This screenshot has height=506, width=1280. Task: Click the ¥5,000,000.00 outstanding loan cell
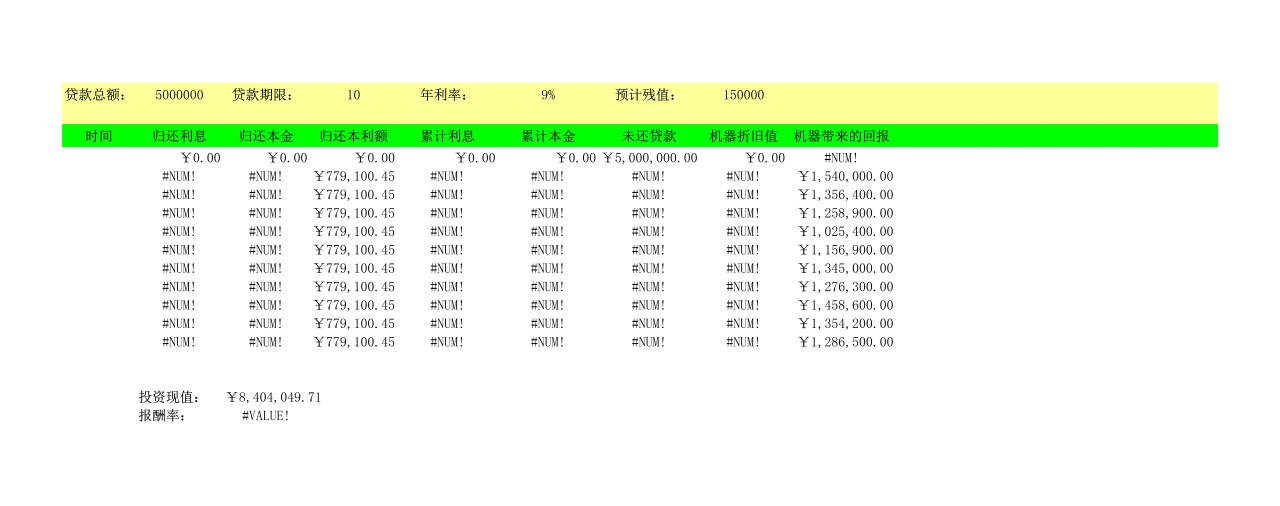click(650, 158)
